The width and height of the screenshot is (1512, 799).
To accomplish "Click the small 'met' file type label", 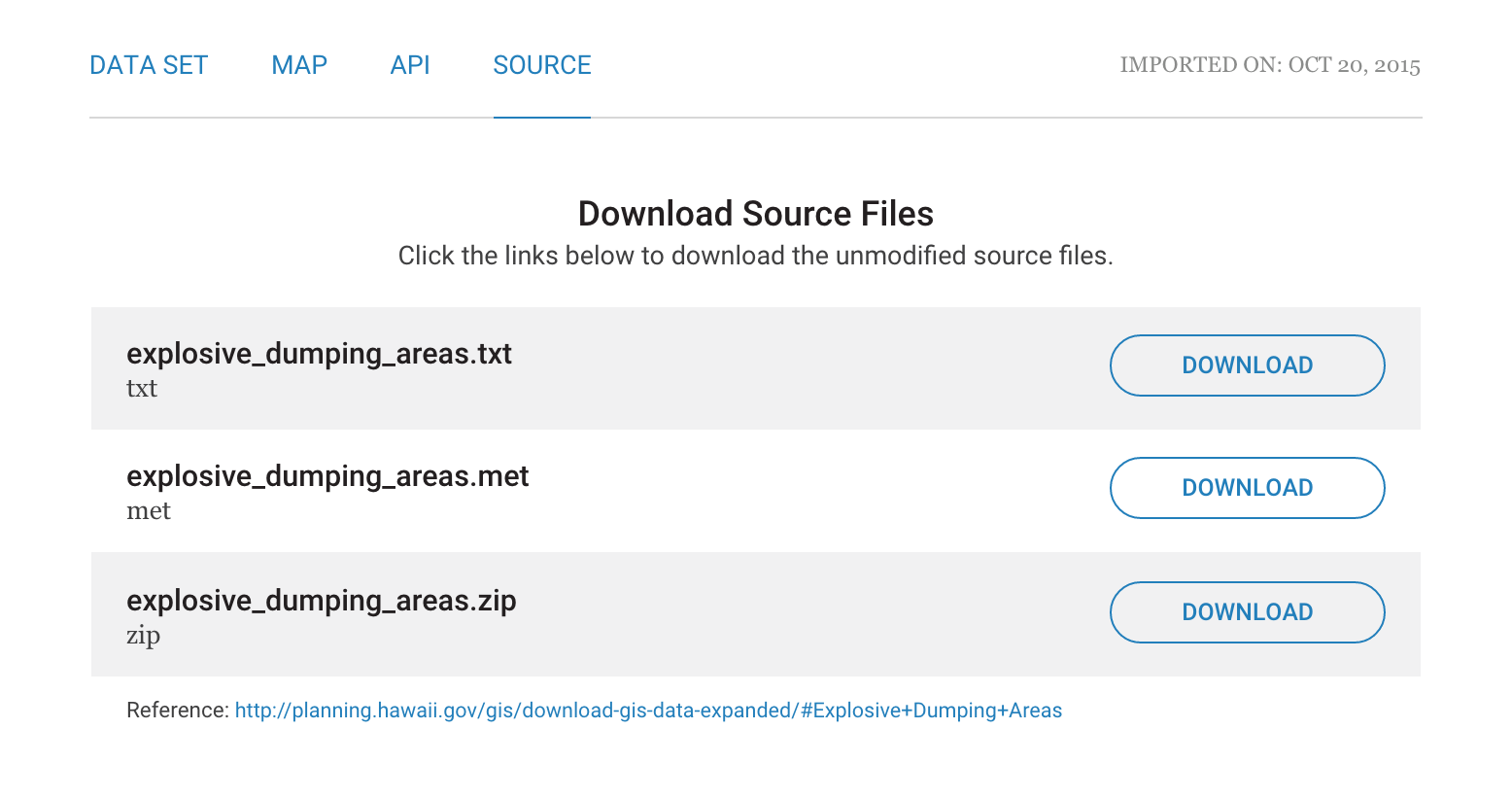I will pos(149,511).
